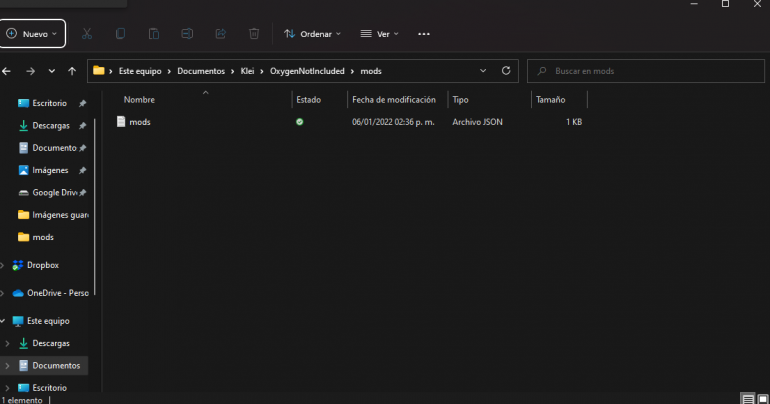Image resolution: width=770 pixels, height=404 pixels.
Task: Expand the OneDrive tree node
Action: (2, 293)
